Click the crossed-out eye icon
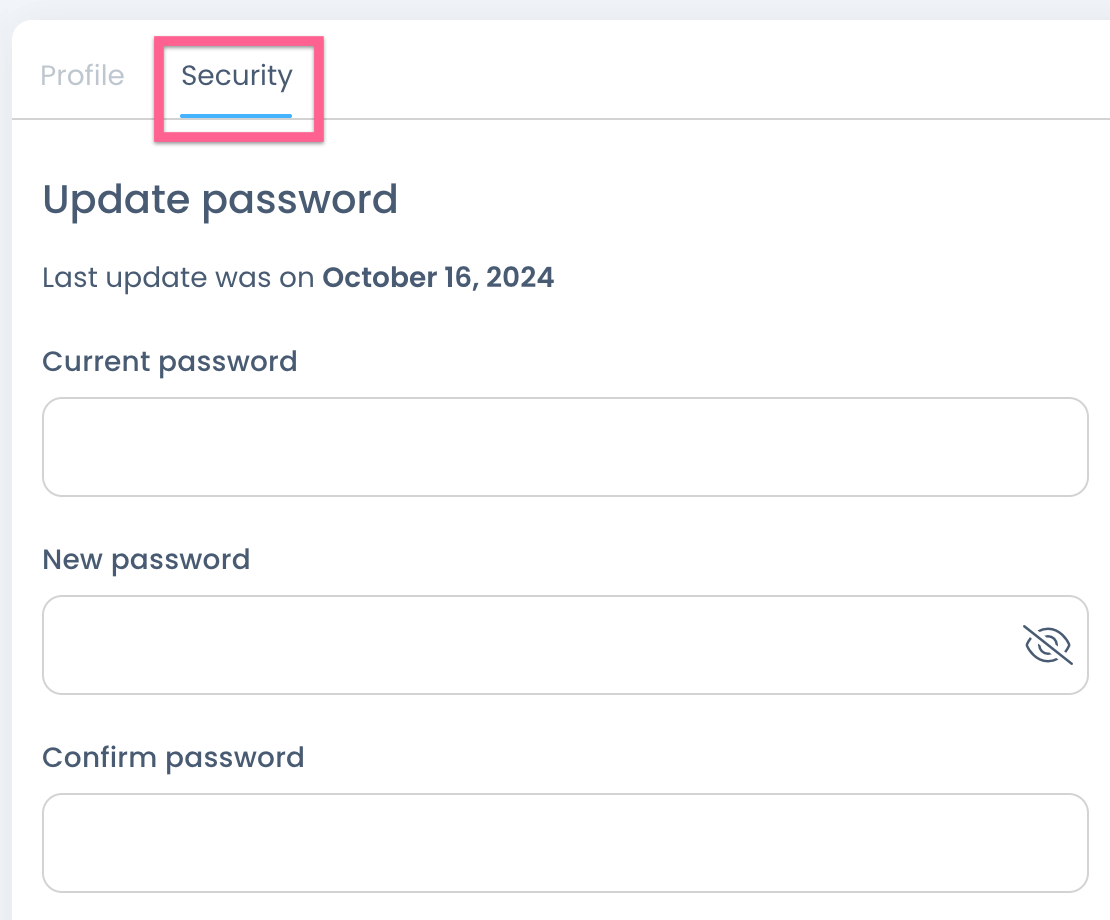The image size is (1110, 920). click(1048, 645)
